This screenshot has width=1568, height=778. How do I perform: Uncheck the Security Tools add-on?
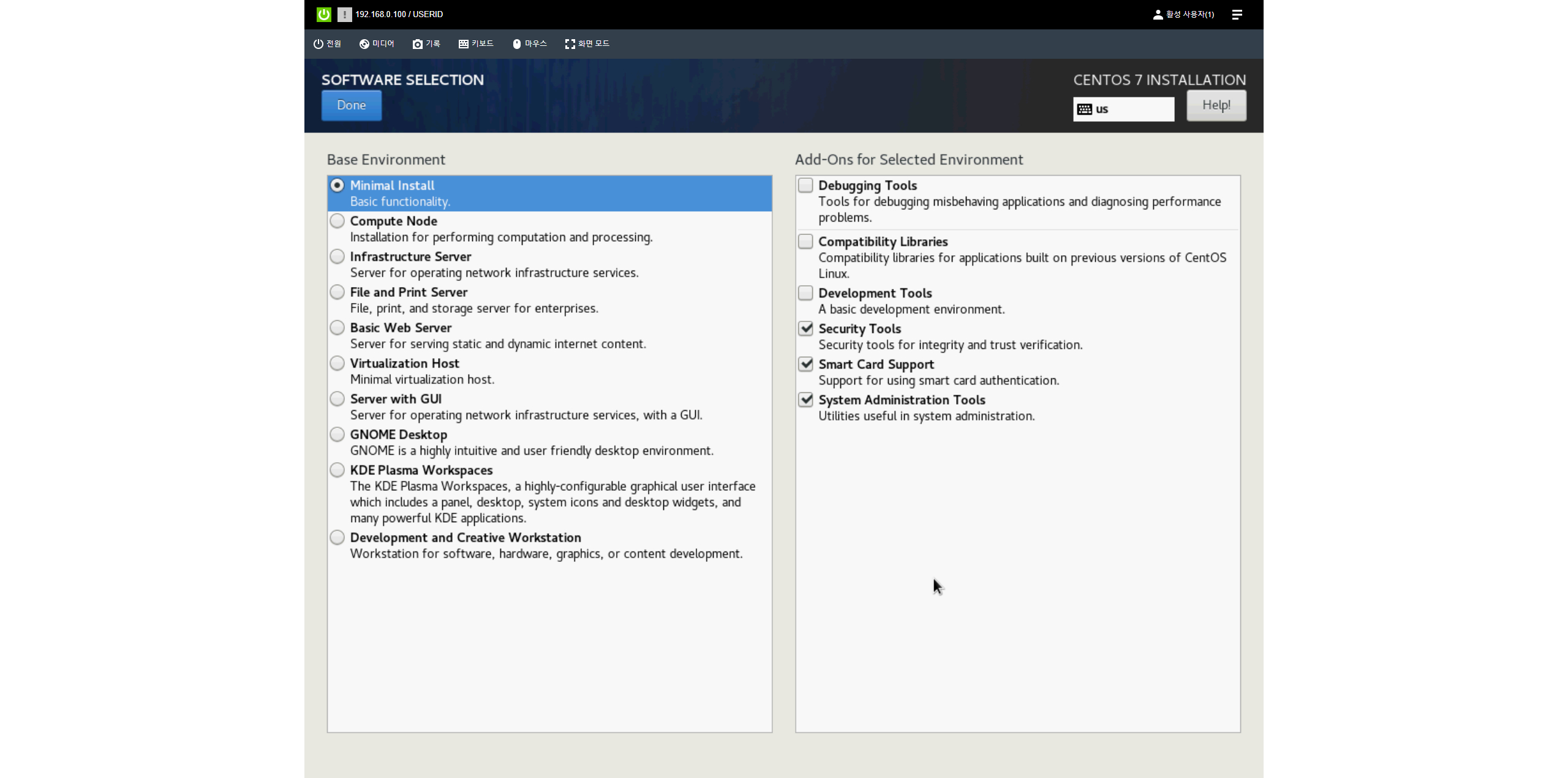pos(805,328)
